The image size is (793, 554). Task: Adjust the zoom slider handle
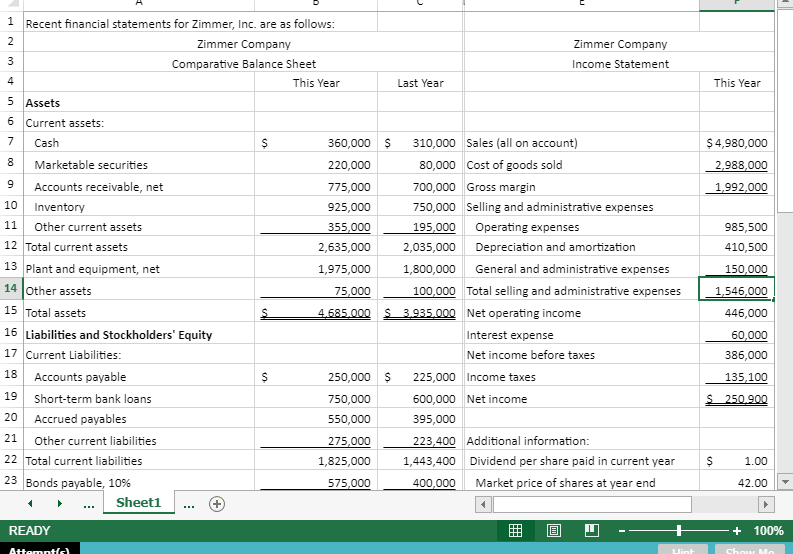[679, 530]
